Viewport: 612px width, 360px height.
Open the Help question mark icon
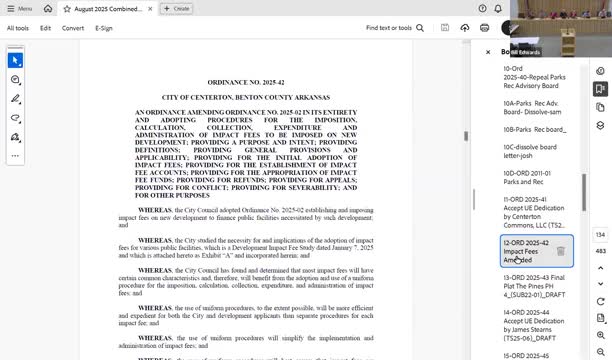click(x=482, y=8)
